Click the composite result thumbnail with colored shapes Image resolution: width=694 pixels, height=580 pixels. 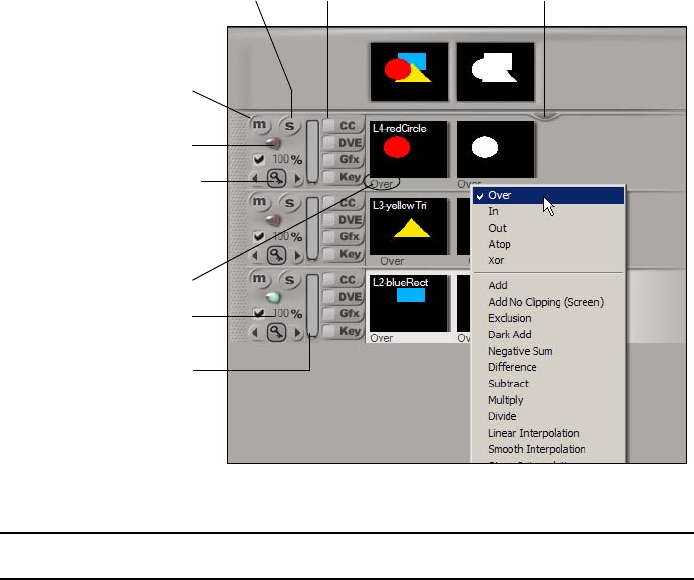409,72
